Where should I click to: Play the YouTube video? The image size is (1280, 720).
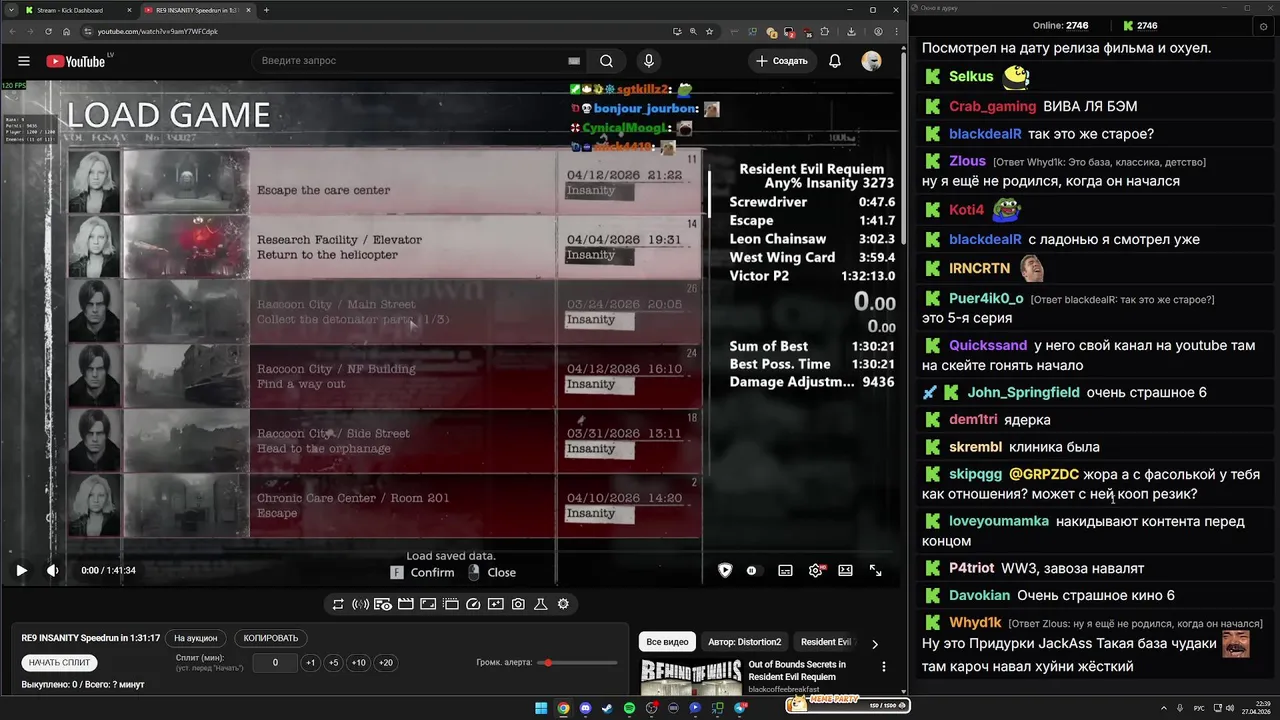[21, 571]
